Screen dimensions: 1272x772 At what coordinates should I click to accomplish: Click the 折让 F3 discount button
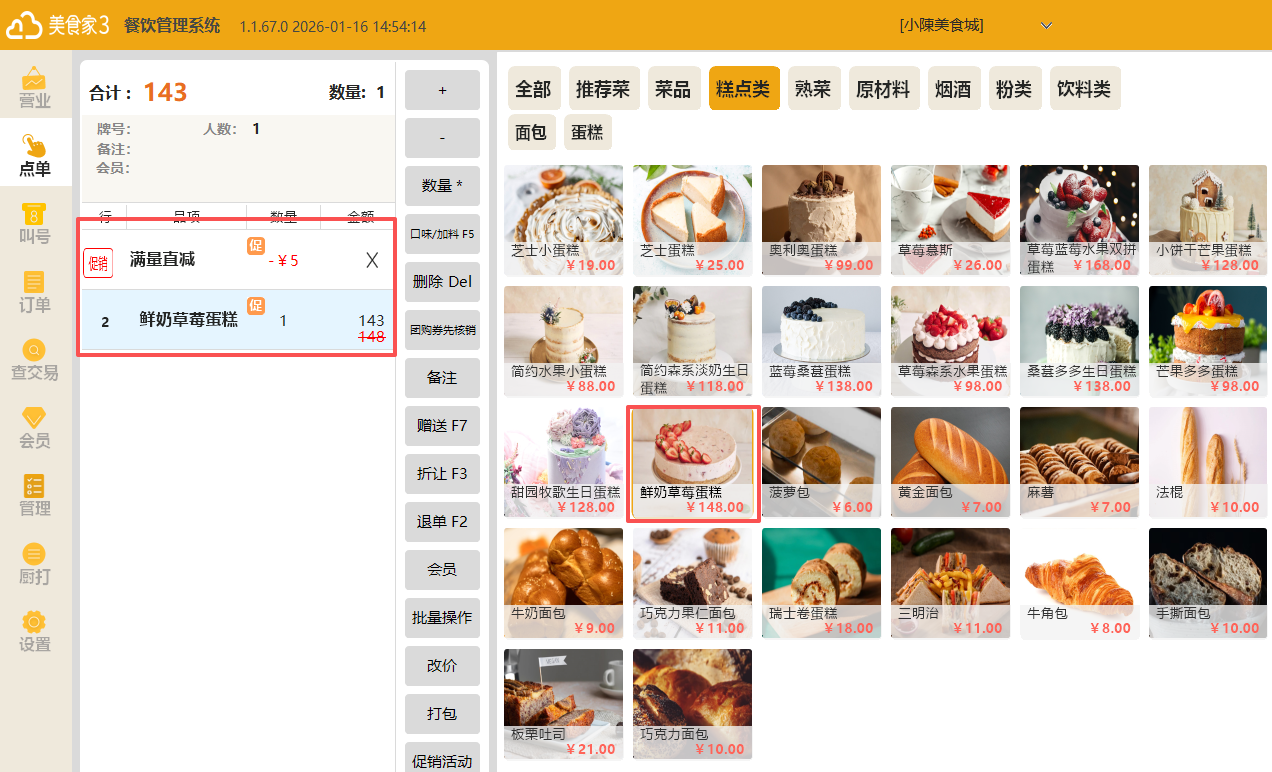pyautogui.click(x=442, y=474)
